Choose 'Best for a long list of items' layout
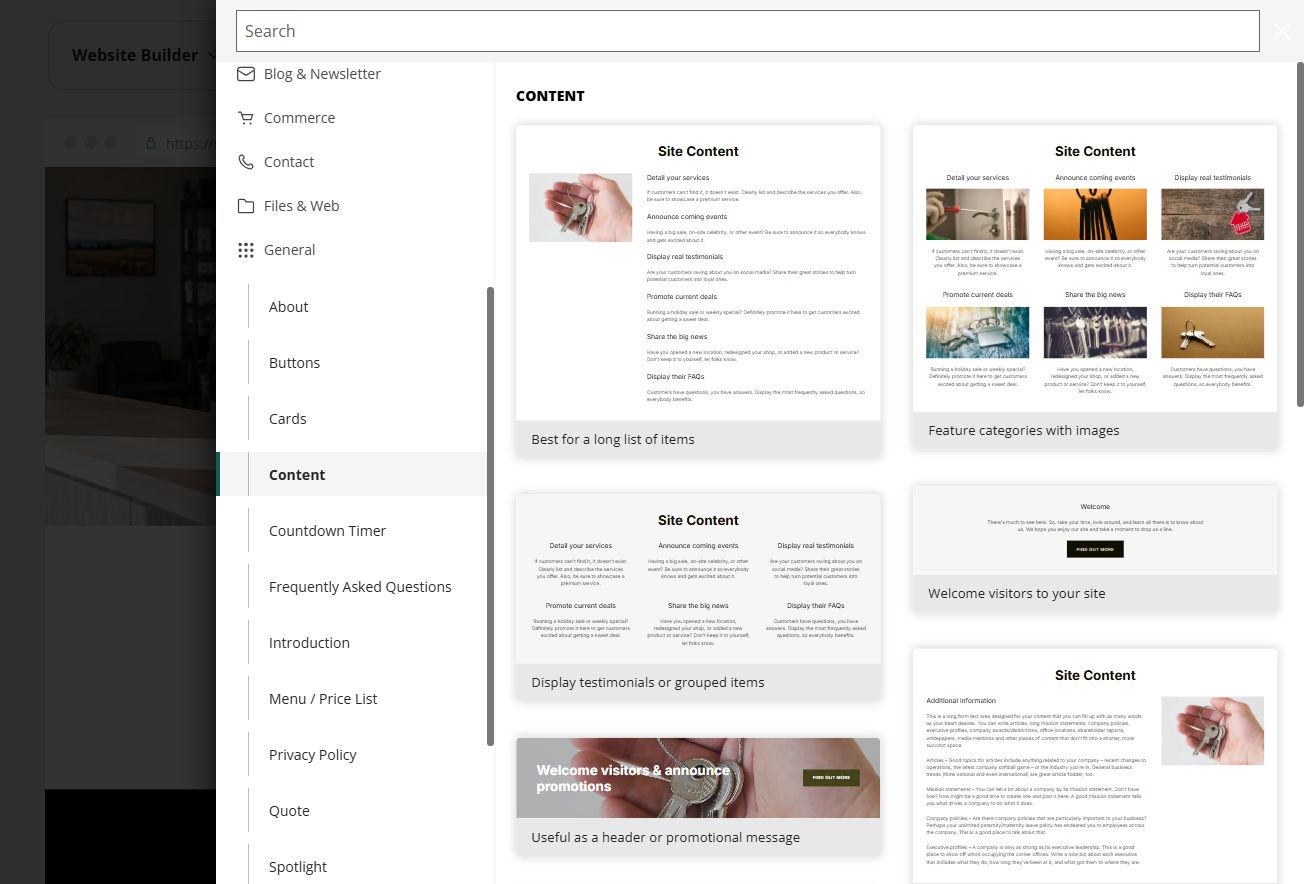This screenshot has width=1304, height=884. pyautogui.click(x=698, y=291)
